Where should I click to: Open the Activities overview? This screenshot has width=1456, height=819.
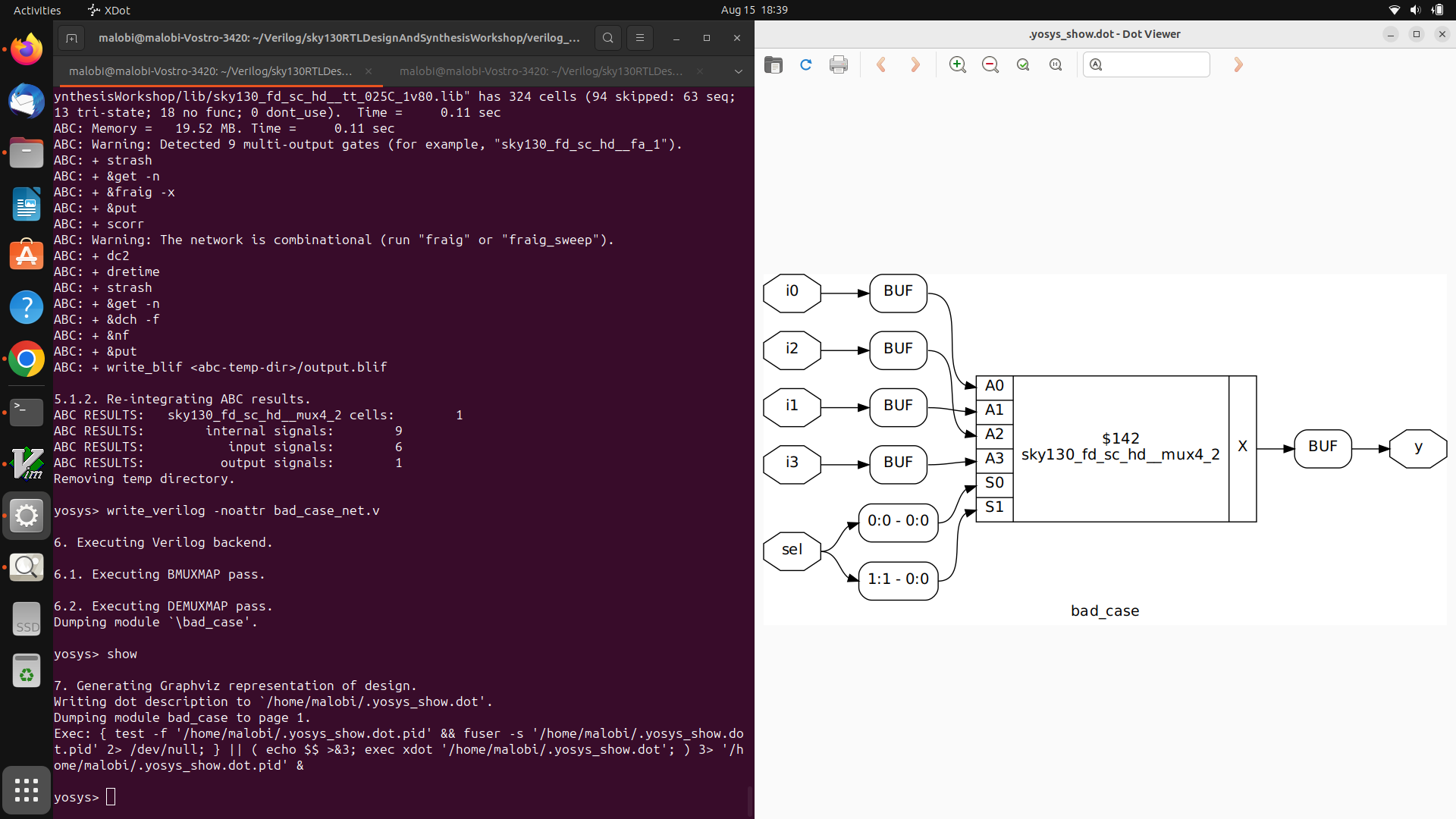tap(37, 10)
